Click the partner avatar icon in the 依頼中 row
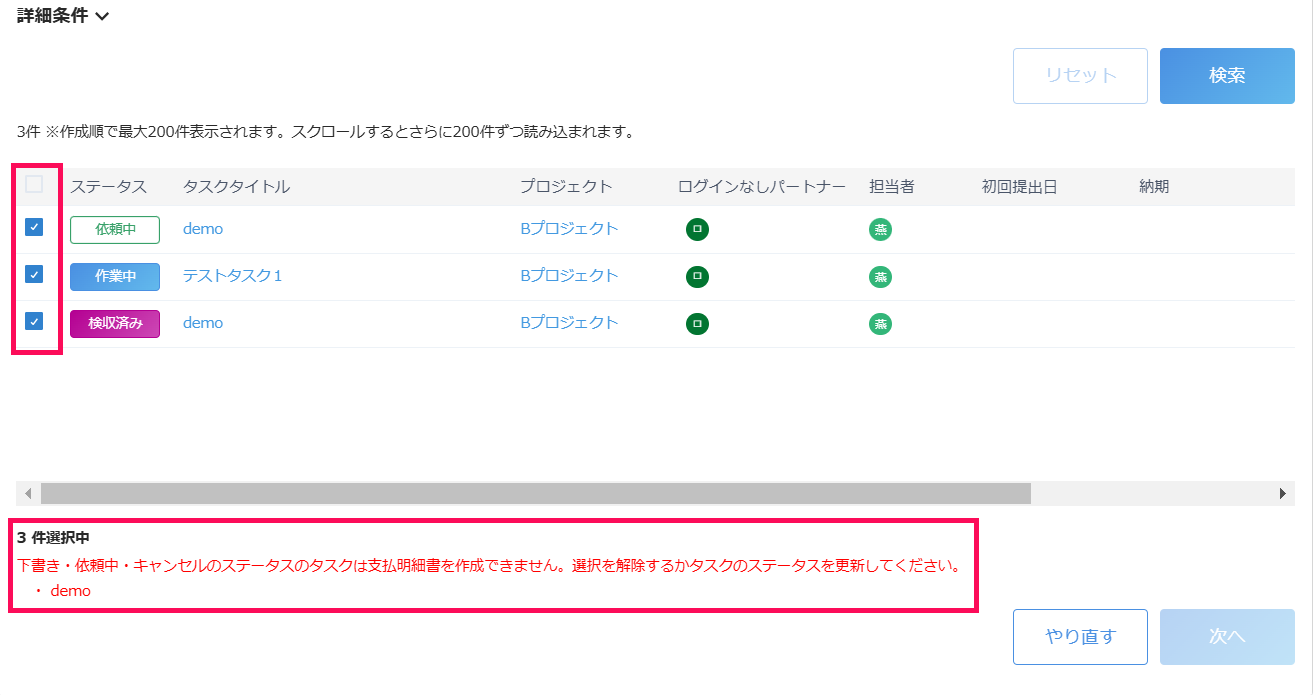 pyautogui.click(x=697, y=229)
